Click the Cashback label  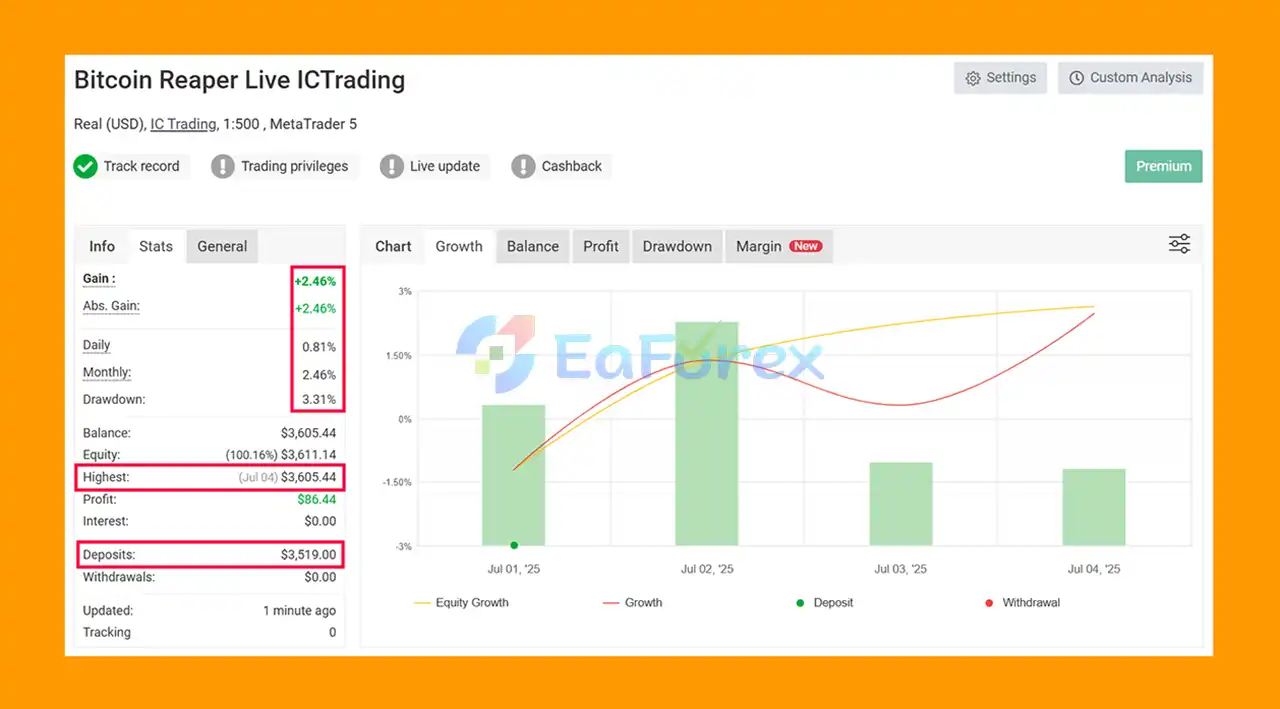click(x=572, y=166)
